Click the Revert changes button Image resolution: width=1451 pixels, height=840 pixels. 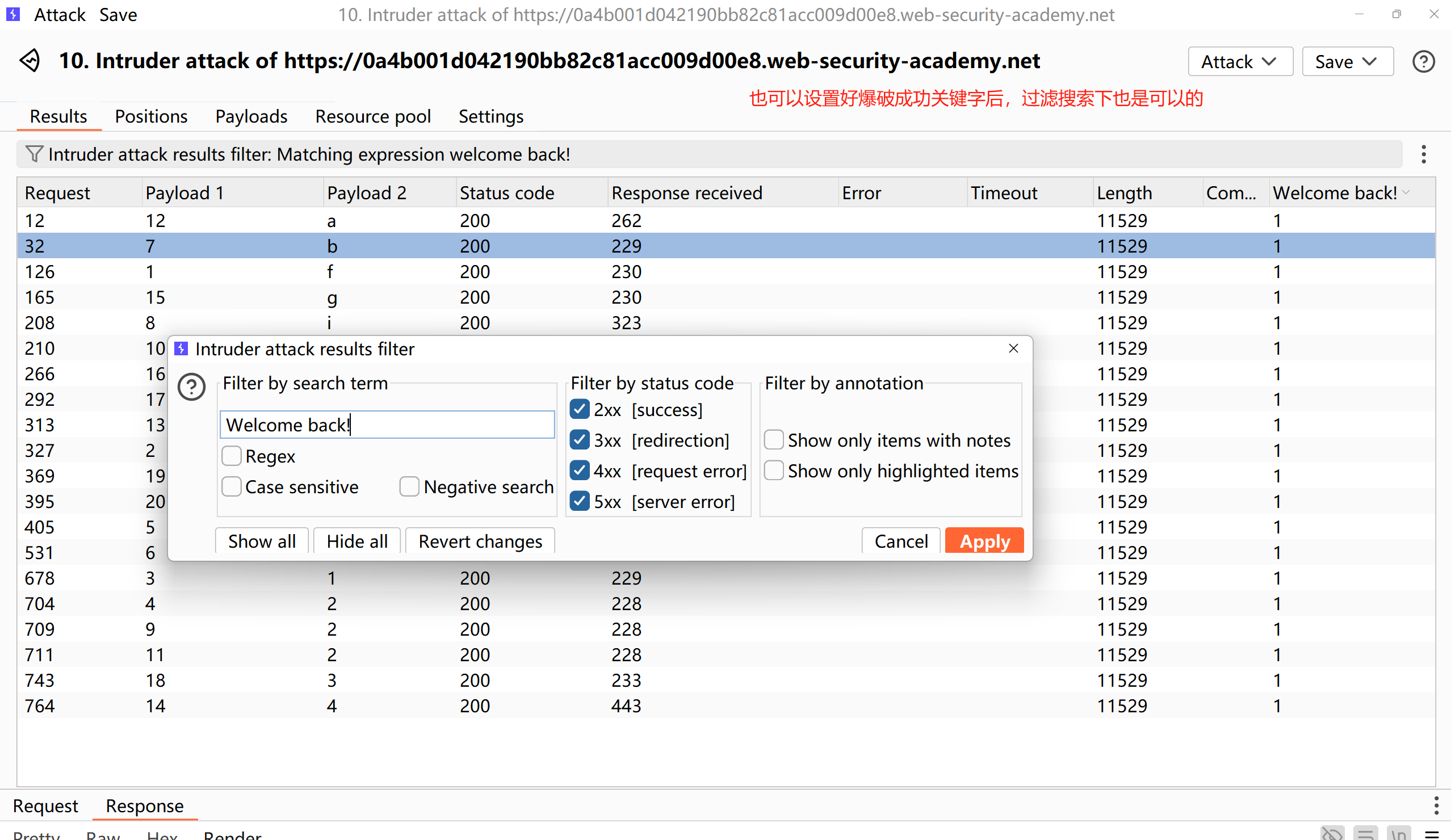tap(480, 541)
